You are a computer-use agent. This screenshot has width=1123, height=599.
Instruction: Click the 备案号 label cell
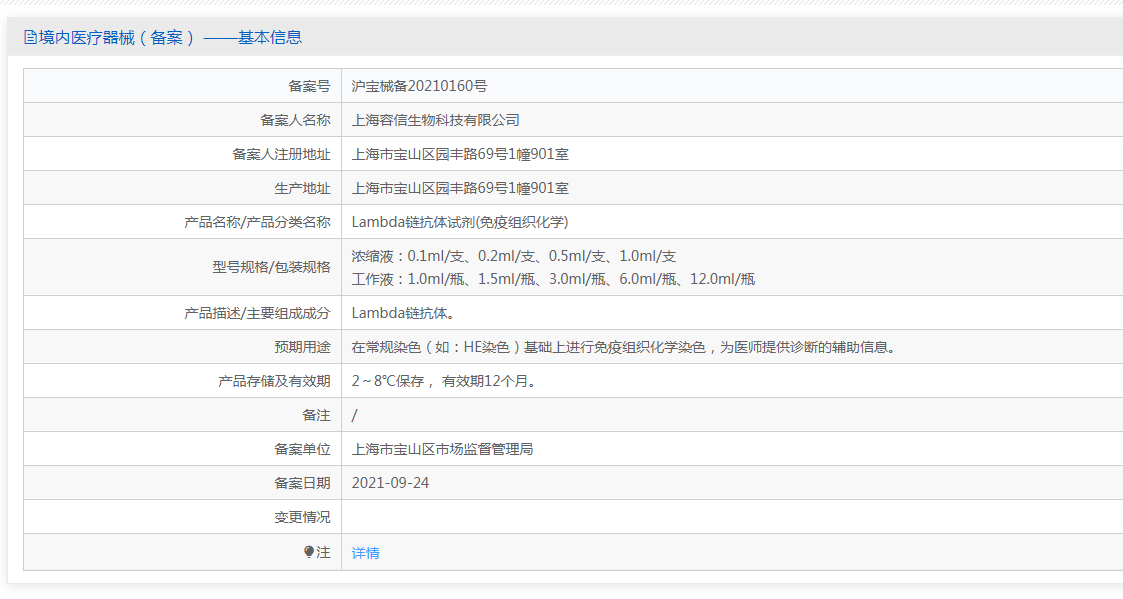pyautogui.click(x=183, y=86)
